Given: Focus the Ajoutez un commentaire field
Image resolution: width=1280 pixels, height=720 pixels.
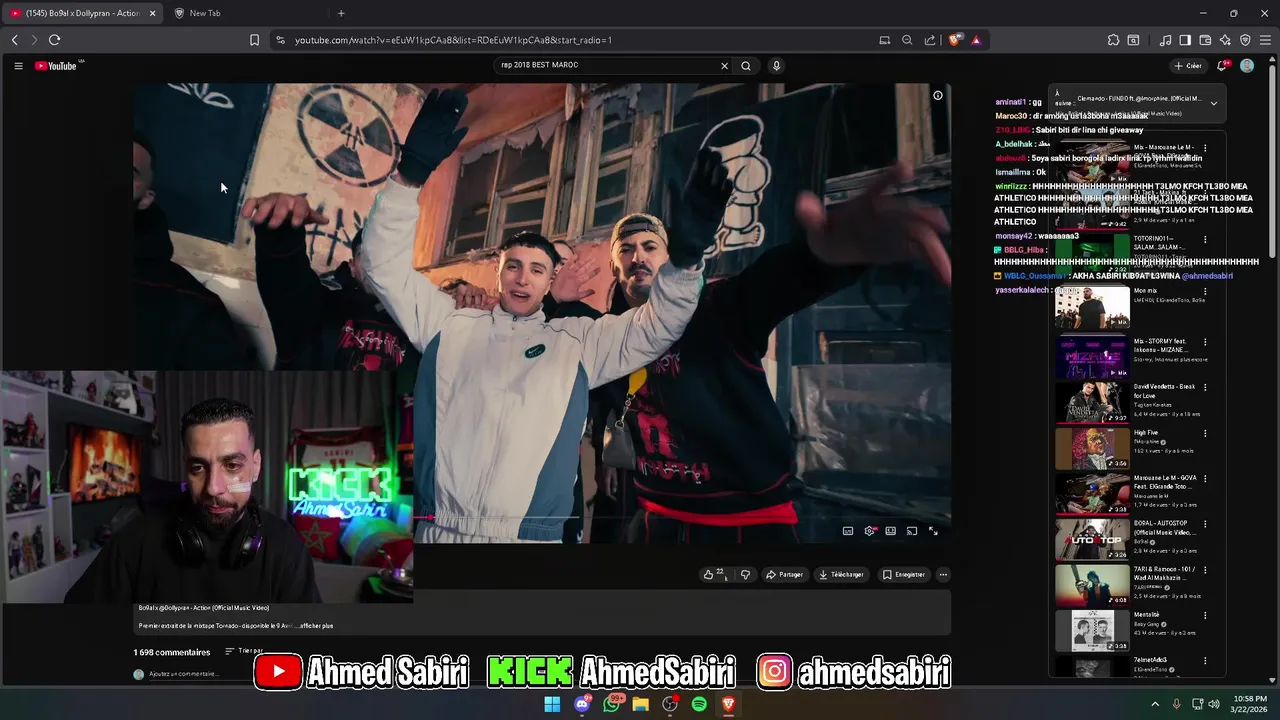Looking at the screenshot, I should click(x=182, y=674).
